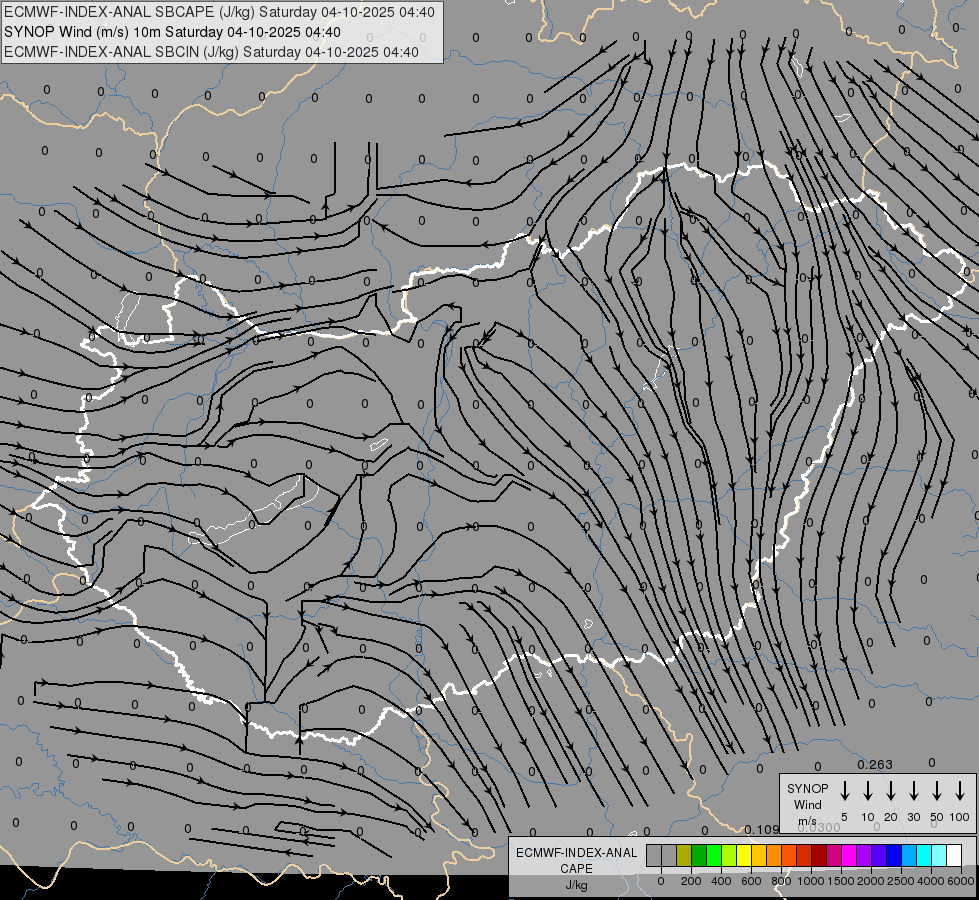Select the white 6000 J/kg CAPE swatch

954,855
